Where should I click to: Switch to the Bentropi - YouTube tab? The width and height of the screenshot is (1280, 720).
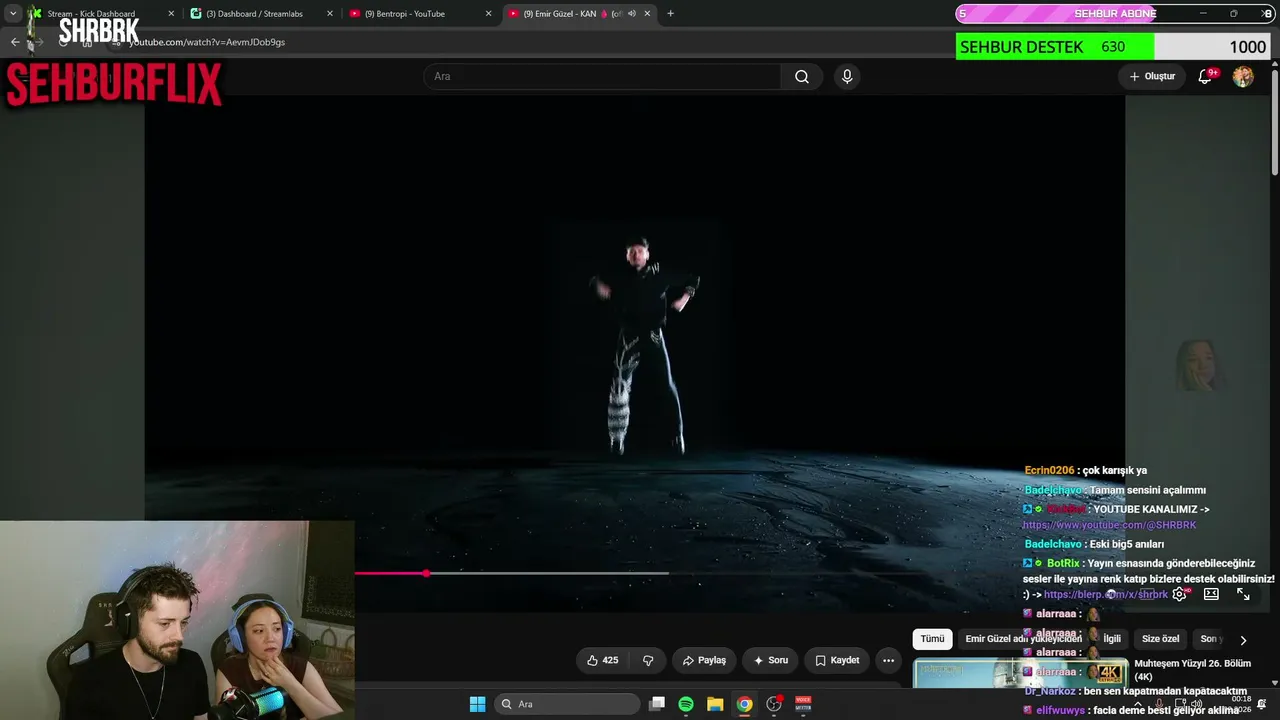point(420,14)
